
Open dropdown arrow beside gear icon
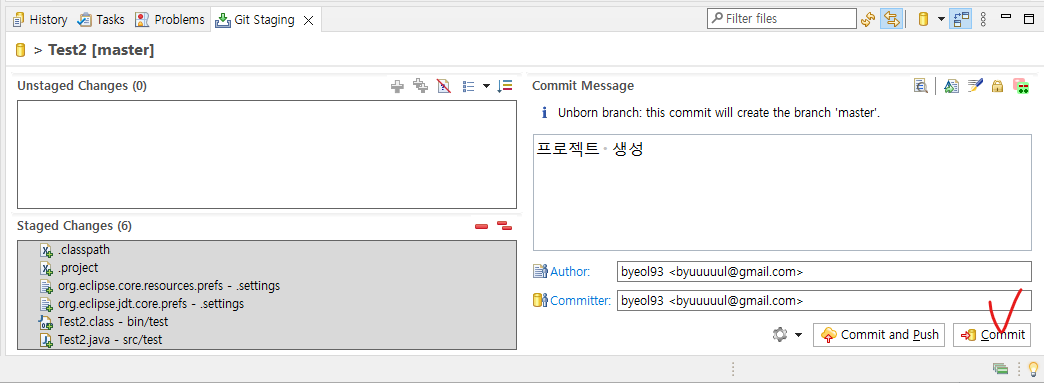click(x=798, y=335)
